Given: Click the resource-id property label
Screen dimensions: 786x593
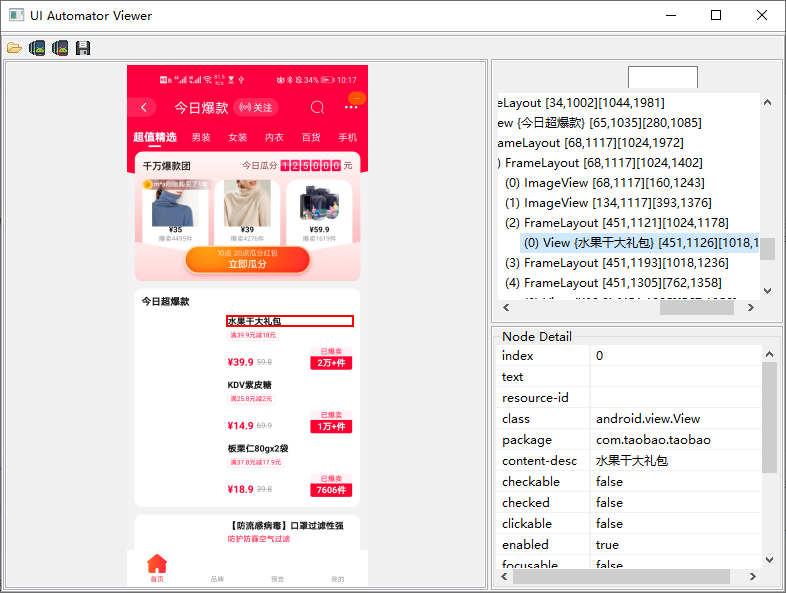Looking at the screenshot, I should coord(535,398).
